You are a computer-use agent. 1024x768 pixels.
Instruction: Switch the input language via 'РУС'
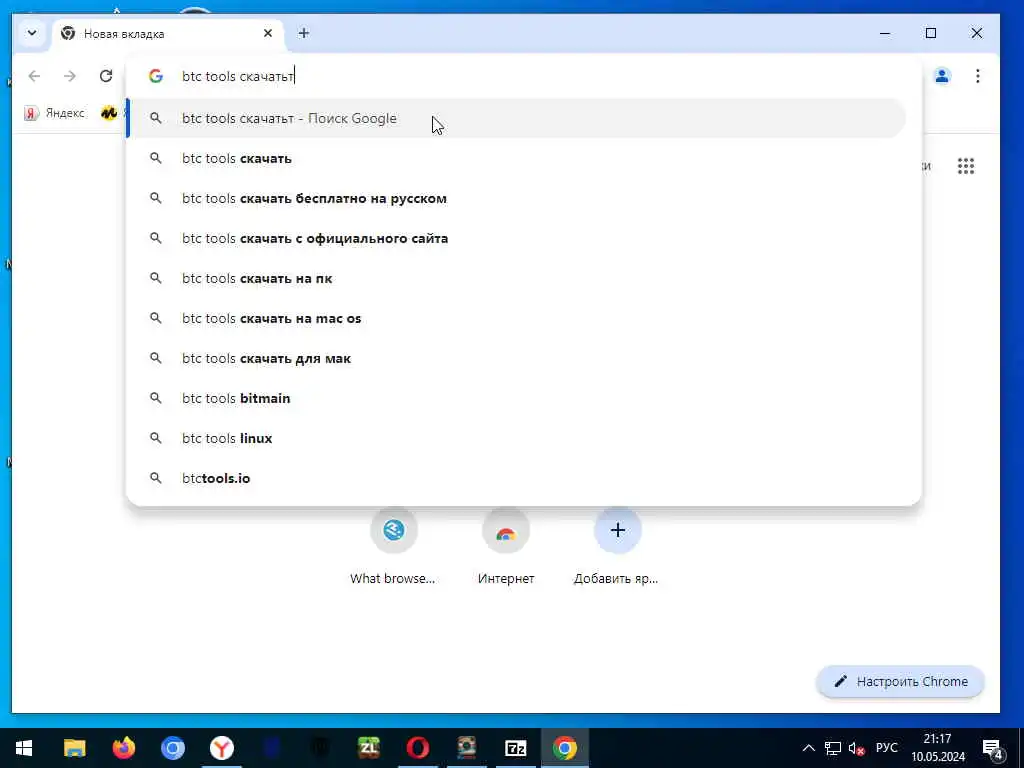[x=886, y=748]
